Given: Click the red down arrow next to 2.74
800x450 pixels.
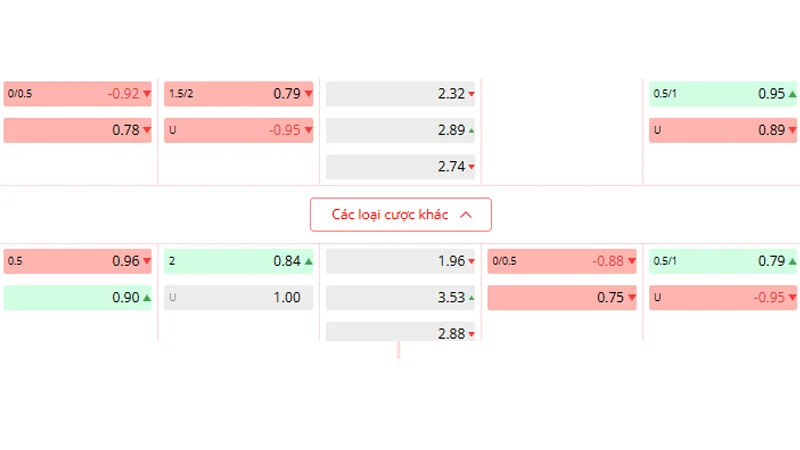Looking at the screenshot, I should coord(472,167).
